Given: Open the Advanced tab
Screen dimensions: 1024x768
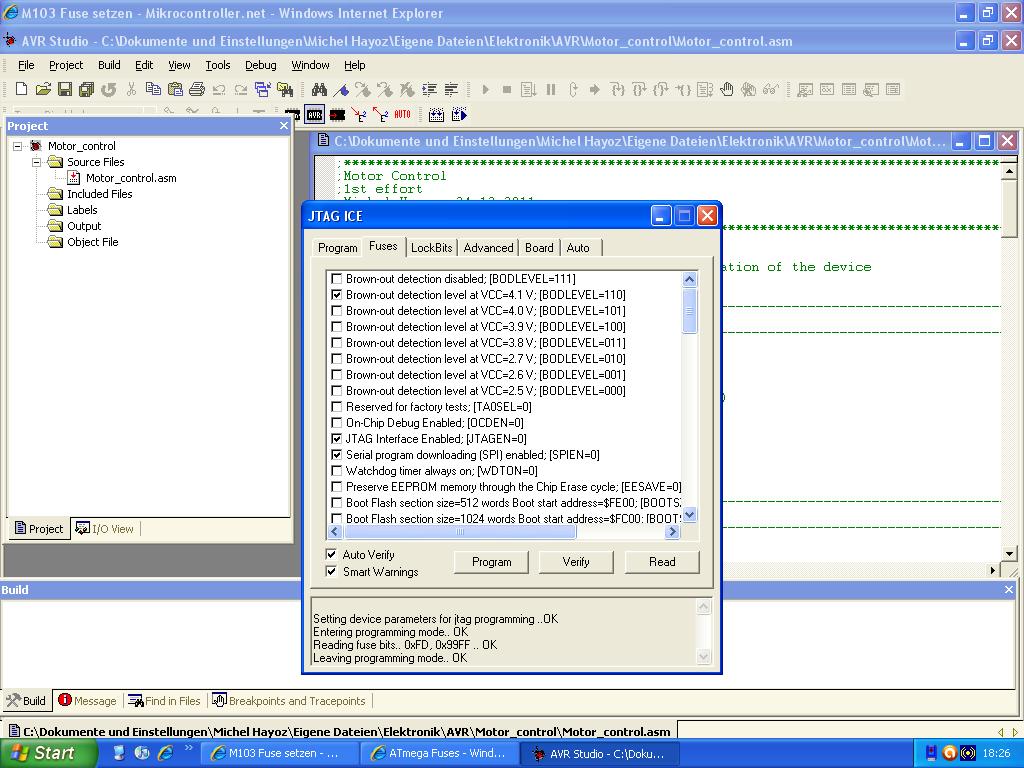Looking at the screenshot, I should point(488,248).
